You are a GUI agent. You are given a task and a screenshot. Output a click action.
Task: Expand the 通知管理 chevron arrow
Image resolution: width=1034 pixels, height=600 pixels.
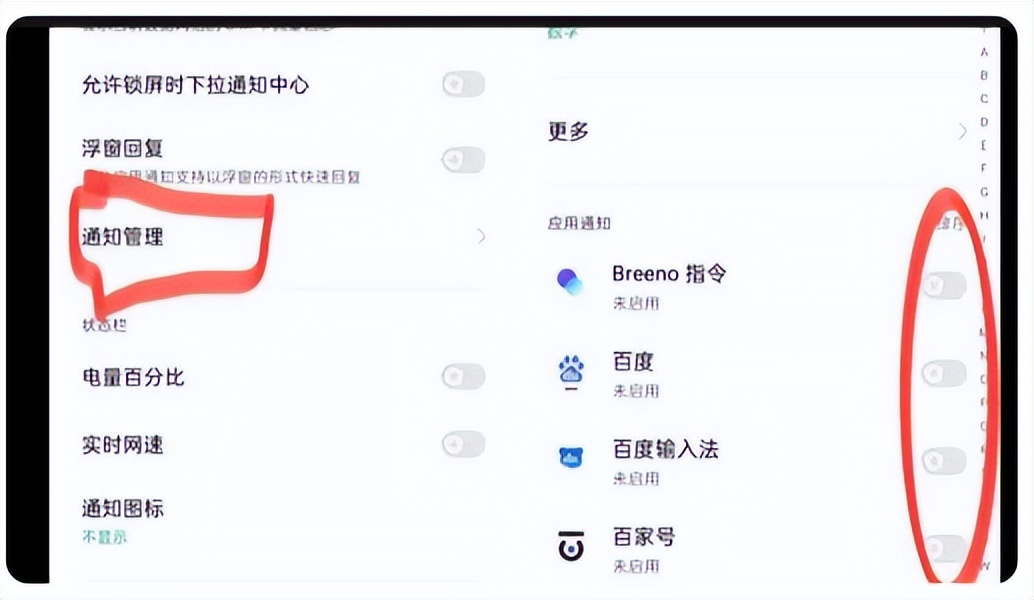tap(481, 236)
